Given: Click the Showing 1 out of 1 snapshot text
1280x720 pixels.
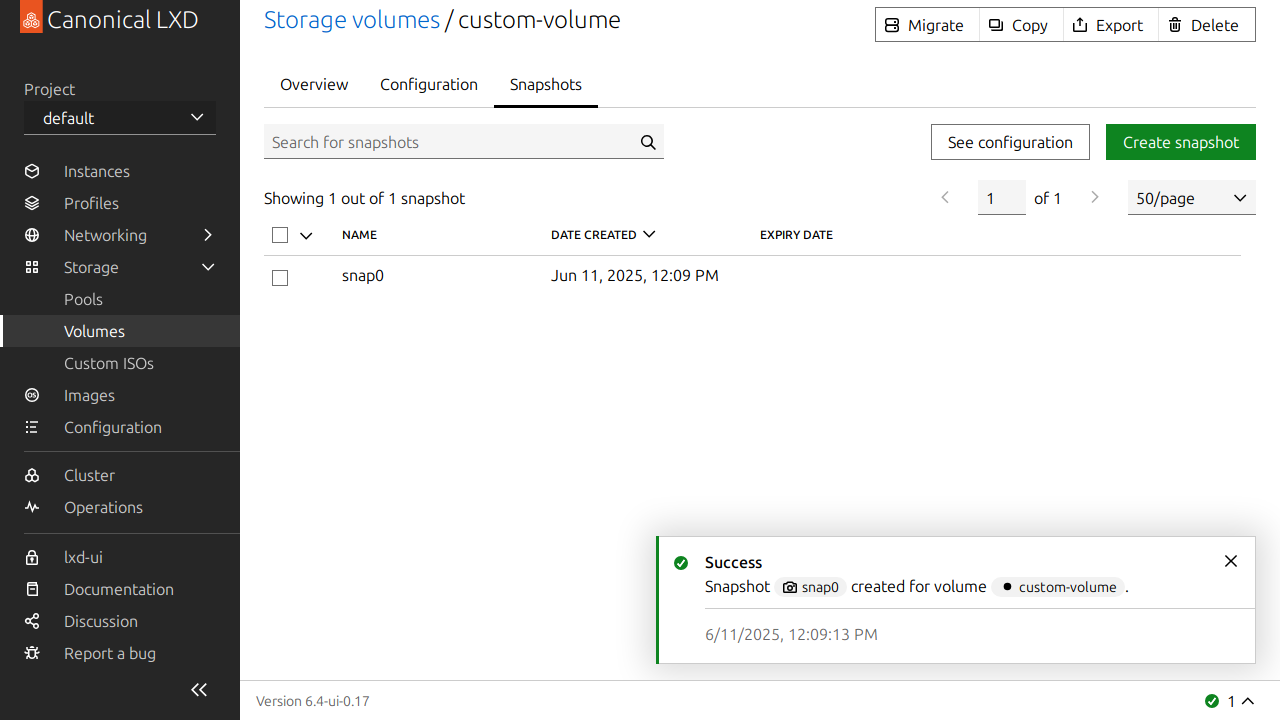Looking at the screenshot, I should point(365,198).
